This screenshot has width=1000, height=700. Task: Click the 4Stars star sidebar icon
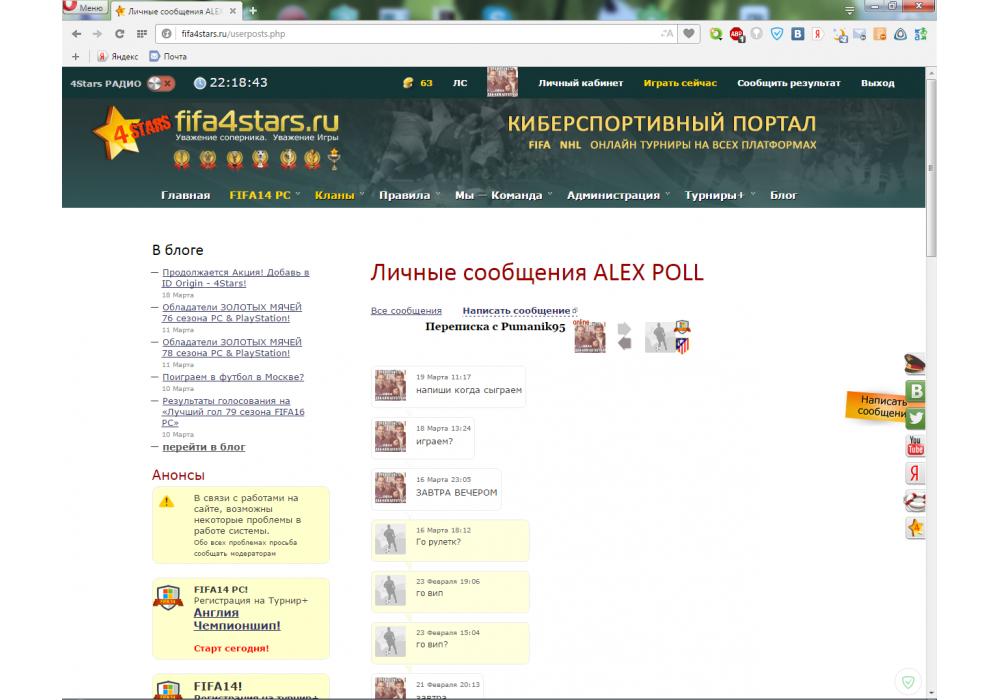click(x=915, y=528)
